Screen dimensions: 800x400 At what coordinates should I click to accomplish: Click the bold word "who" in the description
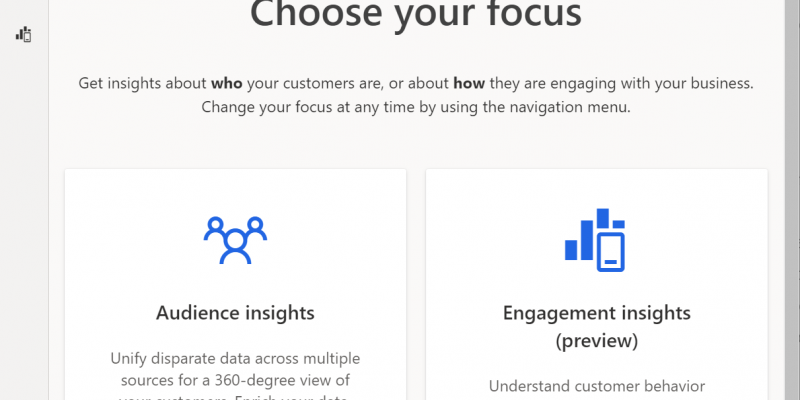(x=227, y=83)
